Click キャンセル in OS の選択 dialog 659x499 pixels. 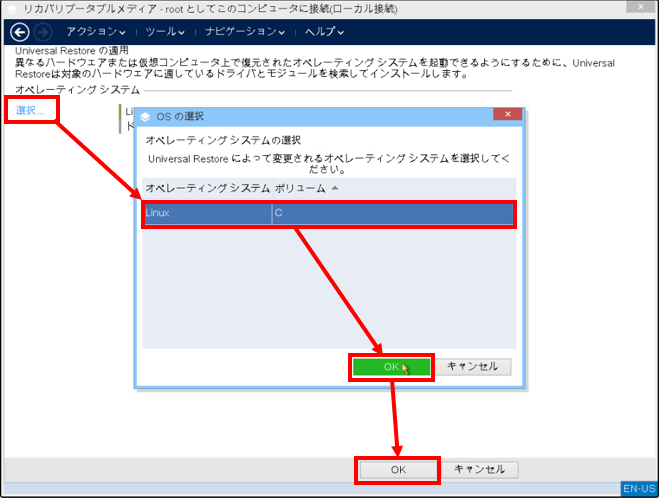point(473,367)
